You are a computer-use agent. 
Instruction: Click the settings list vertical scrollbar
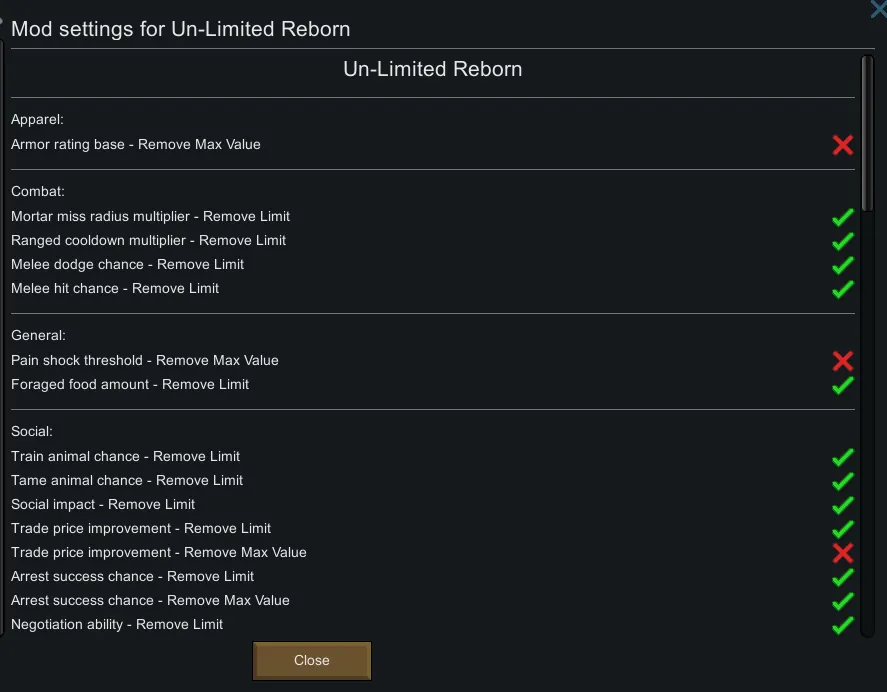pos(867,130)
